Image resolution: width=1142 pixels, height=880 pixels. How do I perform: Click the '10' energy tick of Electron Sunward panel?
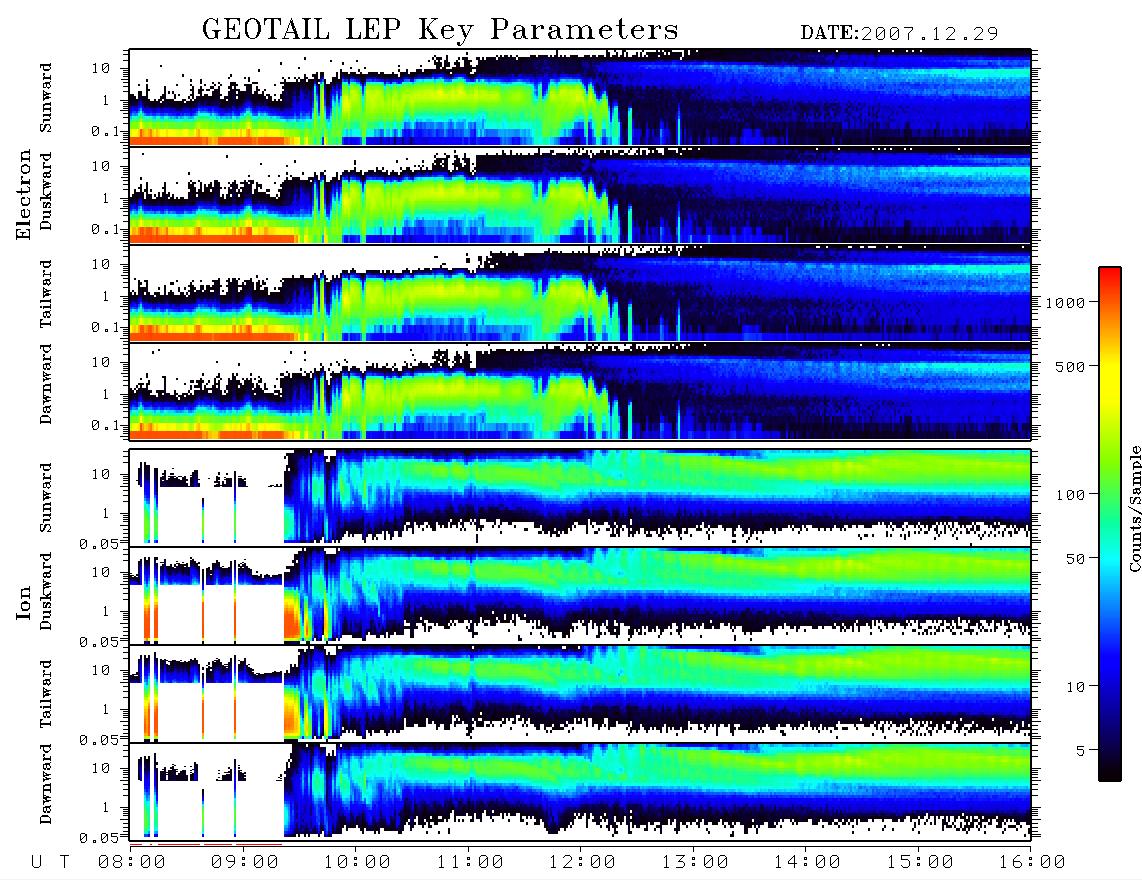pos(101,68)
